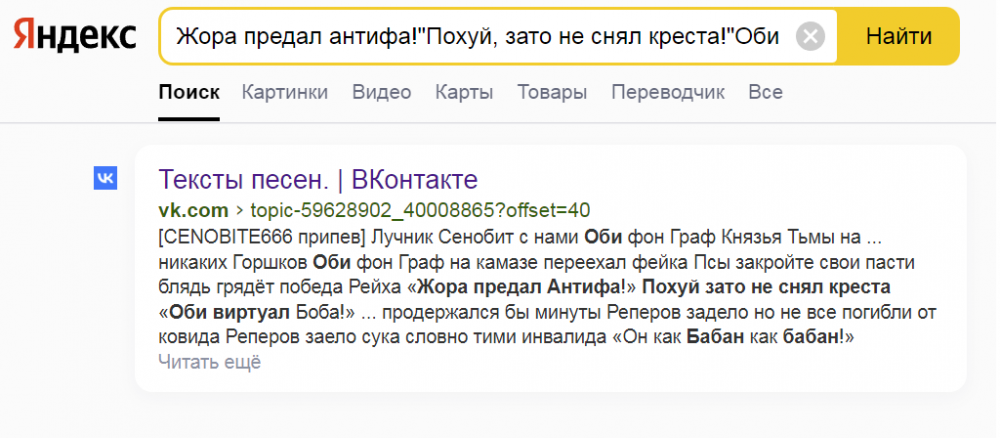Focus the search query input field
Screen dimensions: 1000x438
click(478, 36)
